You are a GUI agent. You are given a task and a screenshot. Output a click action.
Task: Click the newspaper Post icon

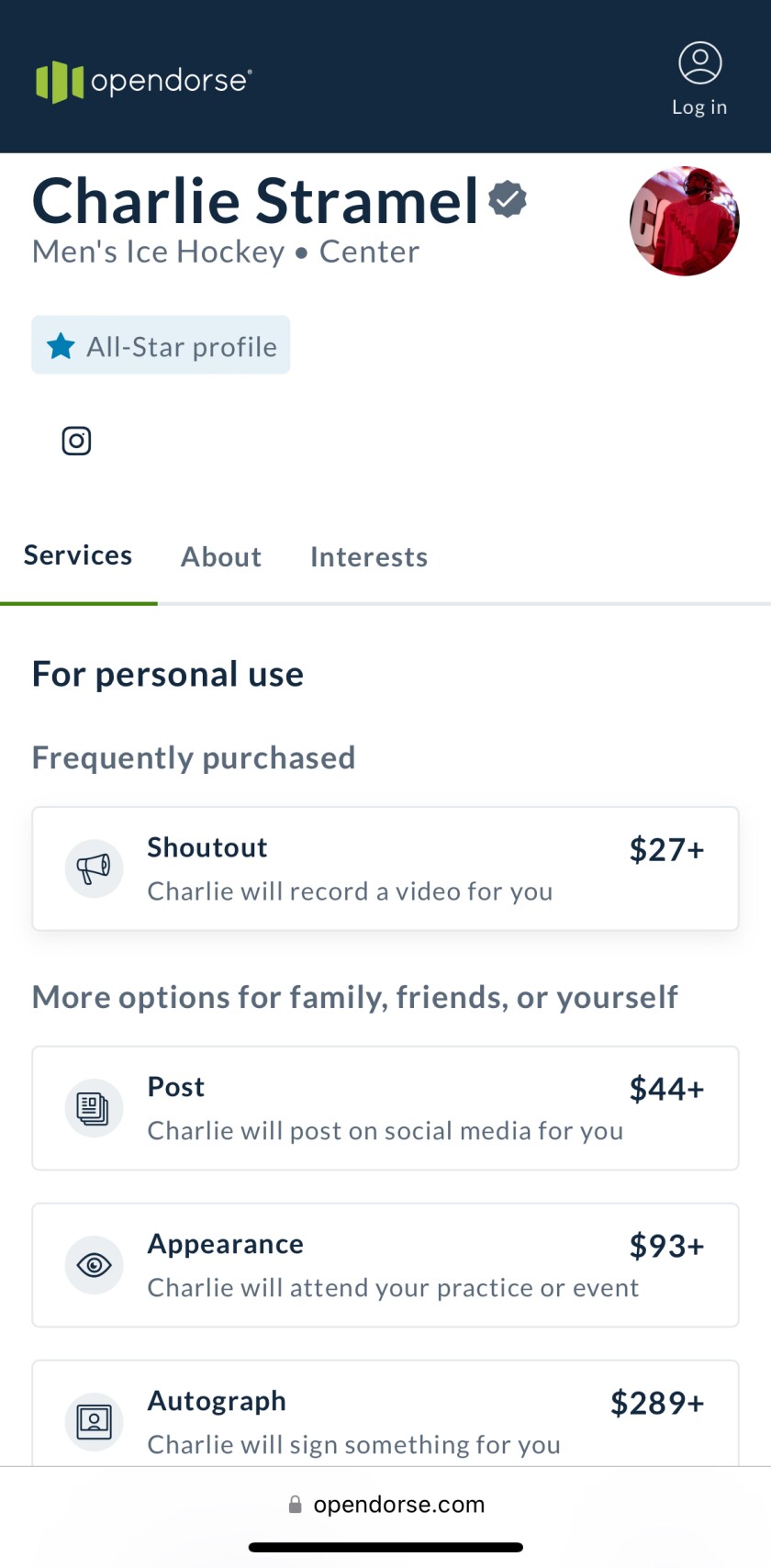[94, 1108]
